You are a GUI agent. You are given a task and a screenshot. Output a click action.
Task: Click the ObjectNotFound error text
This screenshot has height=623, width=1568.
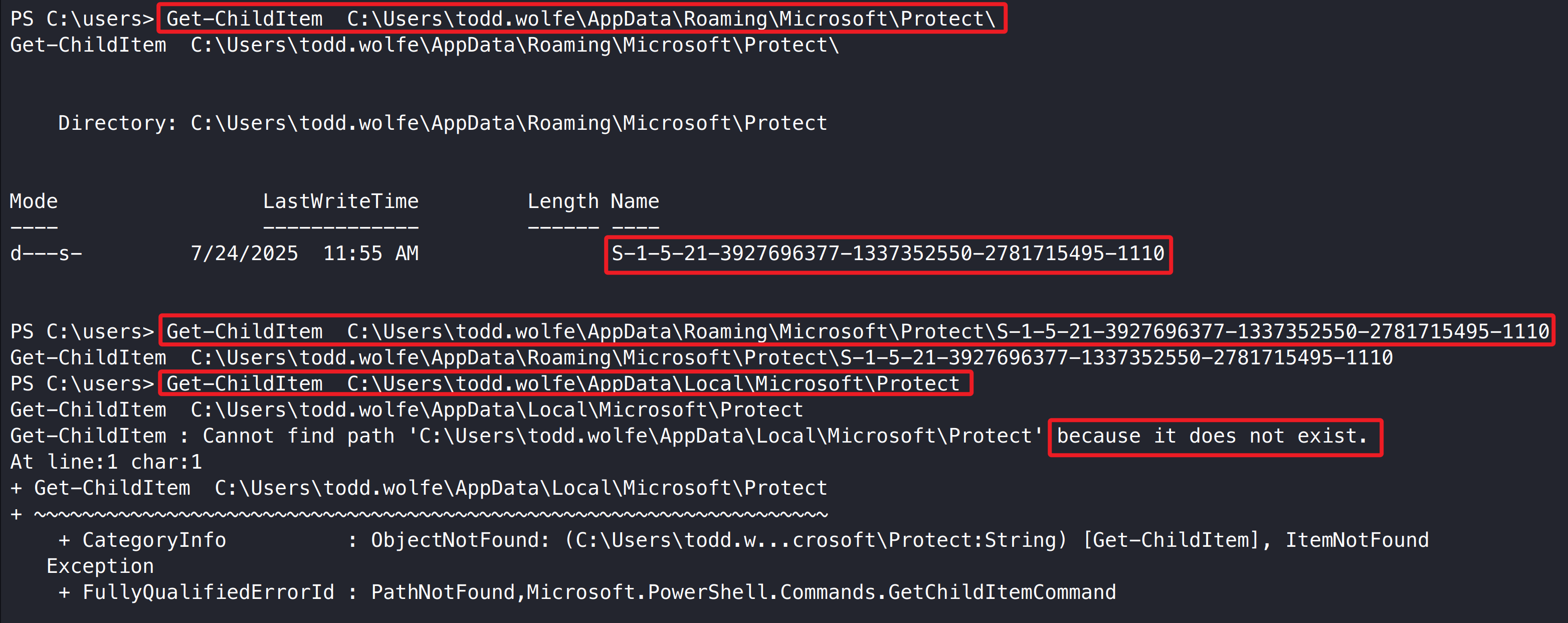[460, 540]
